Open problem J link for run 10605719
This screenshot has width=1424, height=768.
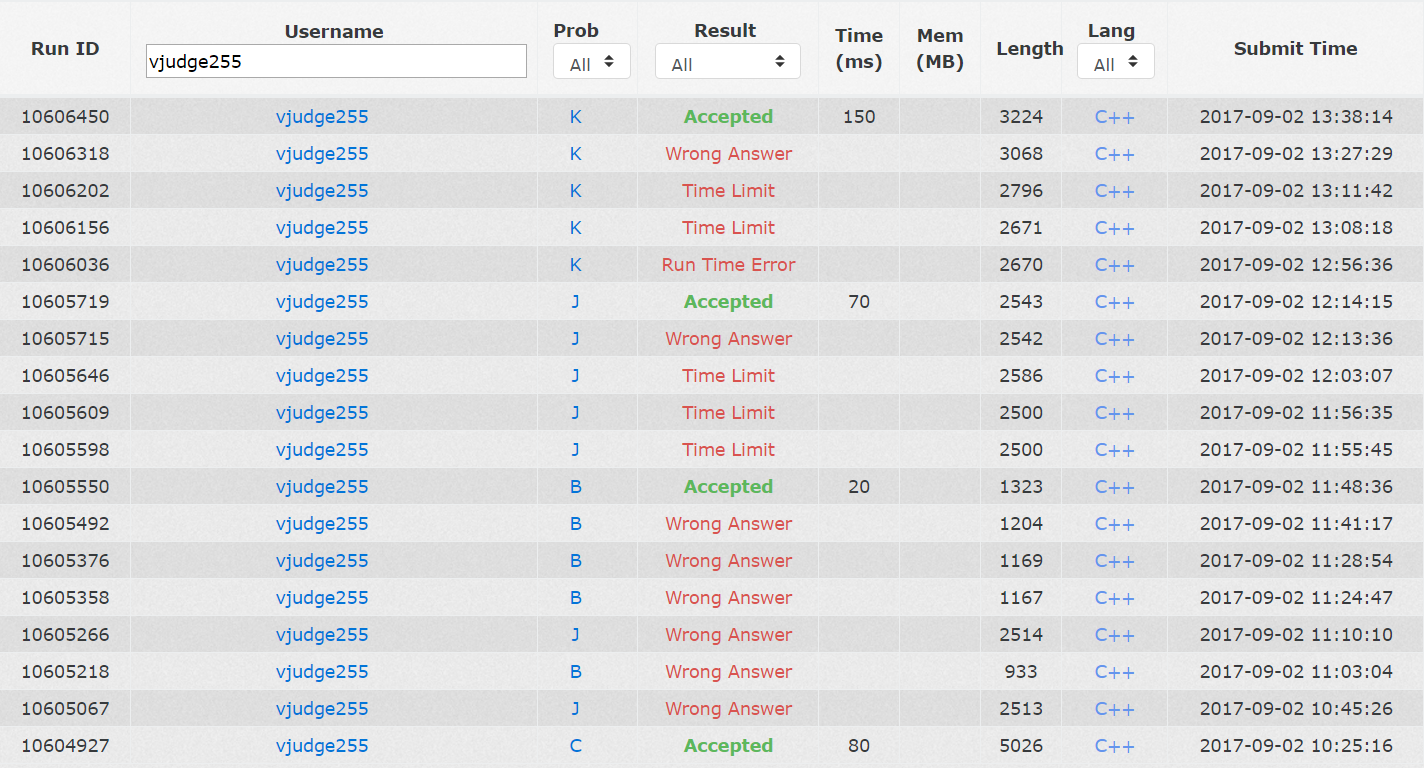575,302
